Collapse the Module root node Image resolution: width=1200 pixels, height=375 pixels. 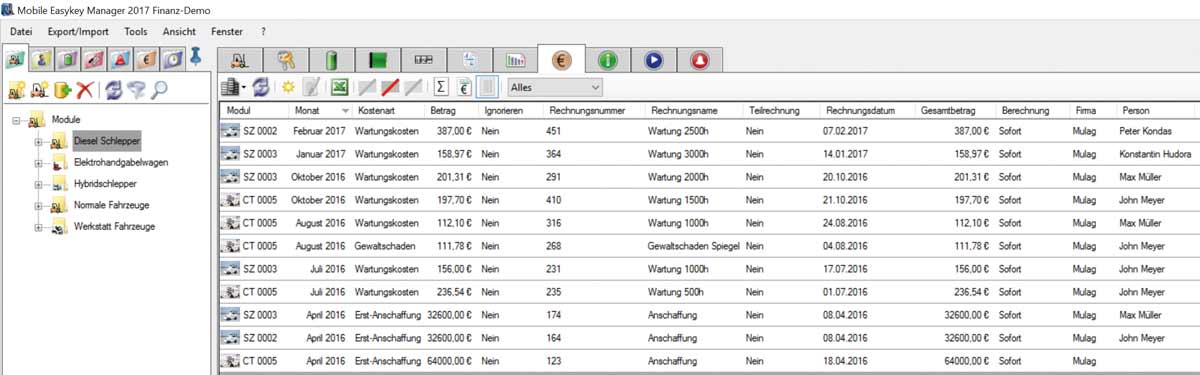17,120
